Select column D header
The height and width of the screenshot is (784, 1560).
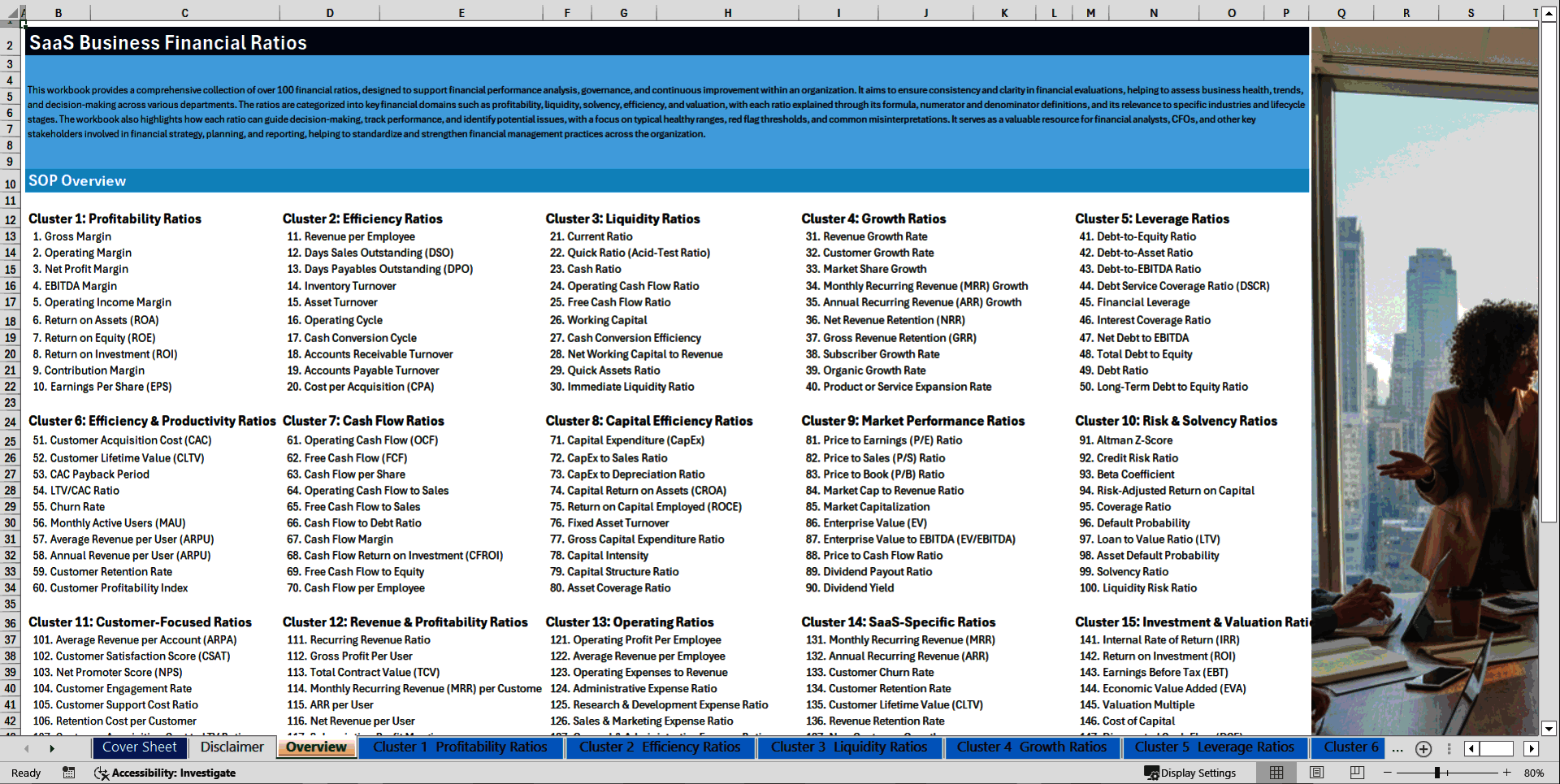[x=330, y=12]
